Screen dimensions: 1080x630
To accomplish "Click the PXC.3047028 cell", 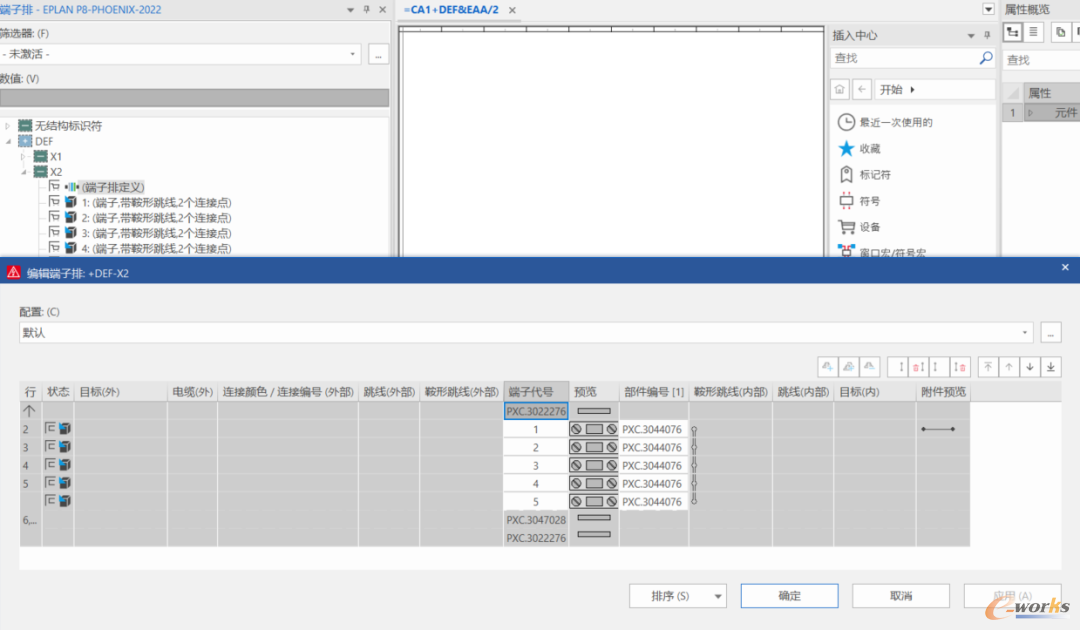I will click(x=536, y=520).
